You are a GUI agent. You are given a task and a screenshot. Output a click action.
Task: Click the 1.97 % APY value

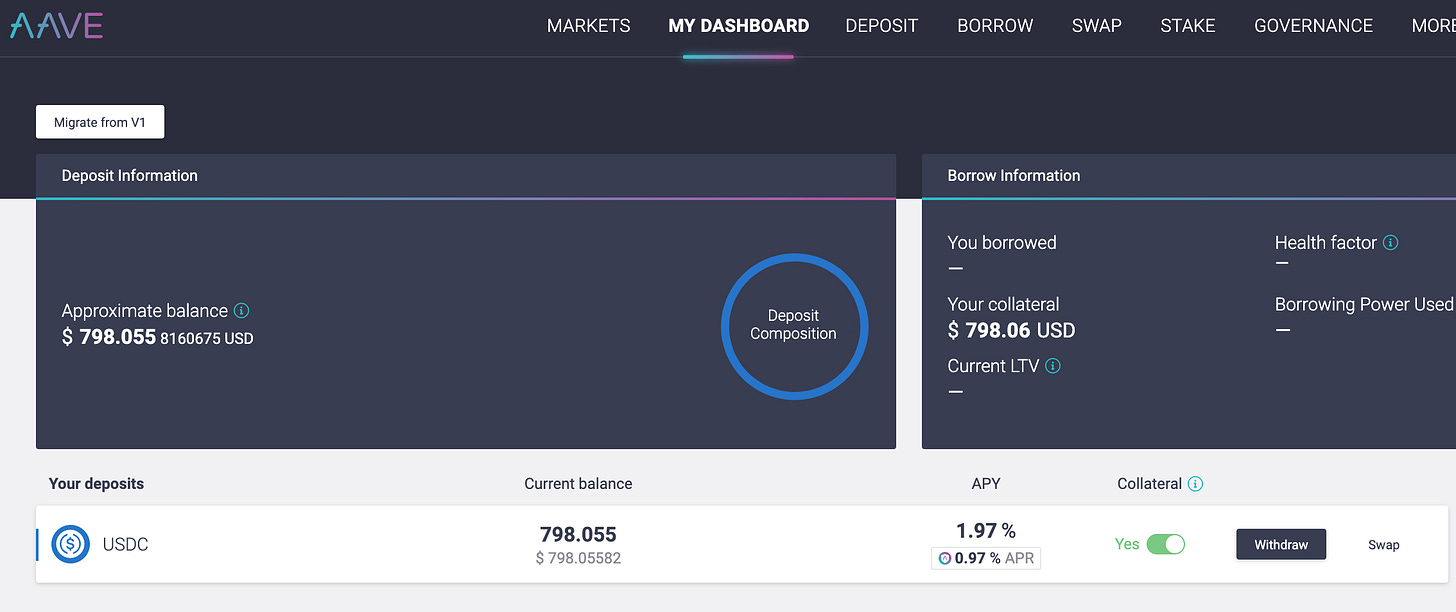[986, 531]
